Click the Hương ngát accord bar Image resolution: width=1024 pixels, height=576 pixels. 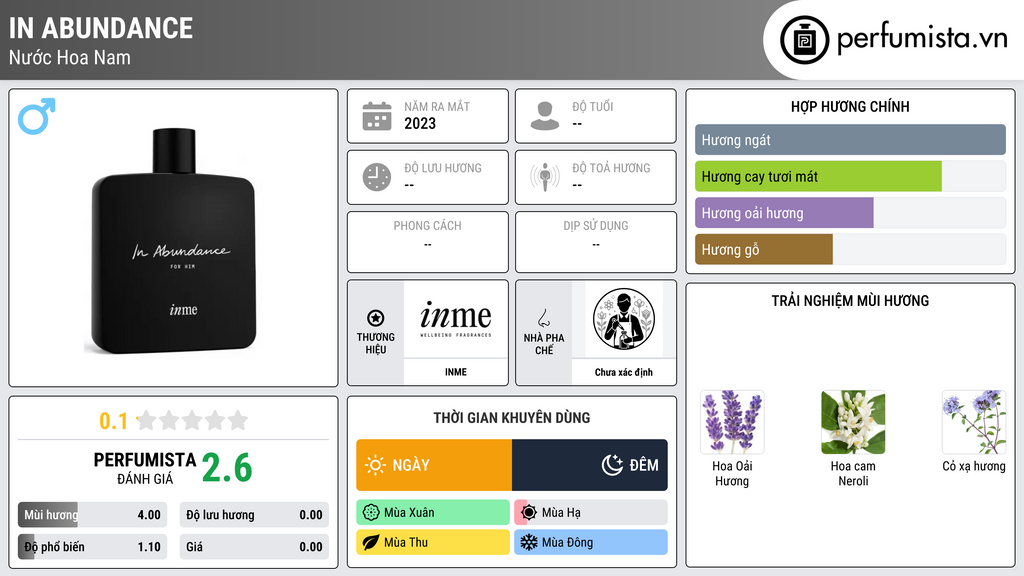point(850,140)
